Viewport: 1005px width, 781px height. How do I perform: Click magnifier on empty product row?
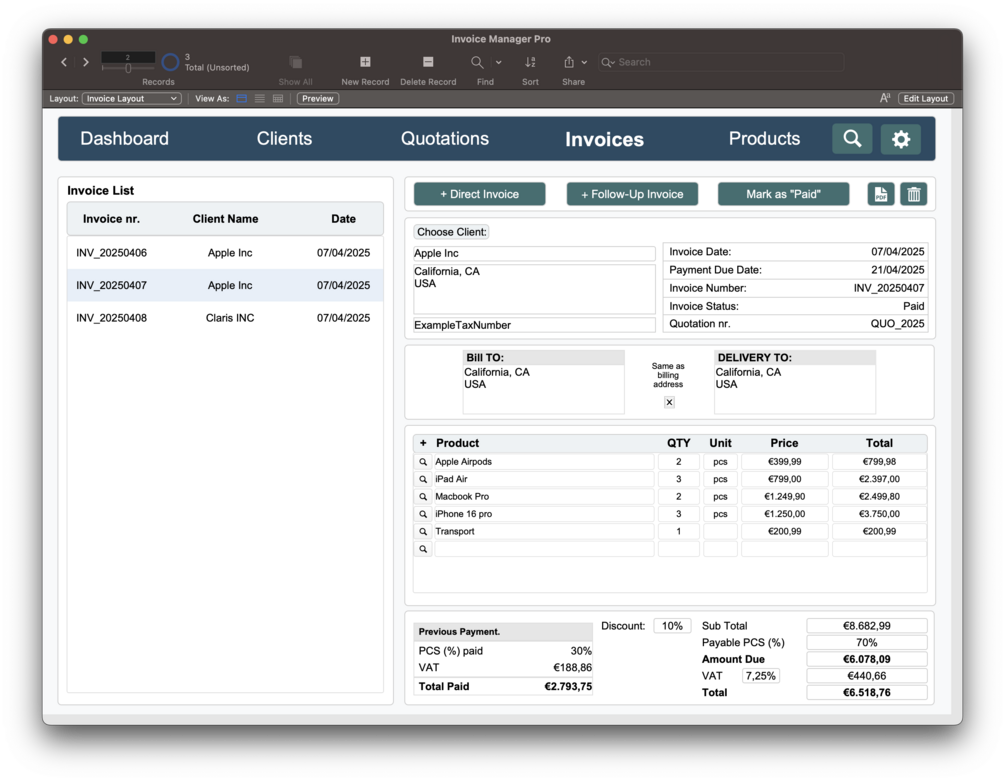click(x=423, y=549)
